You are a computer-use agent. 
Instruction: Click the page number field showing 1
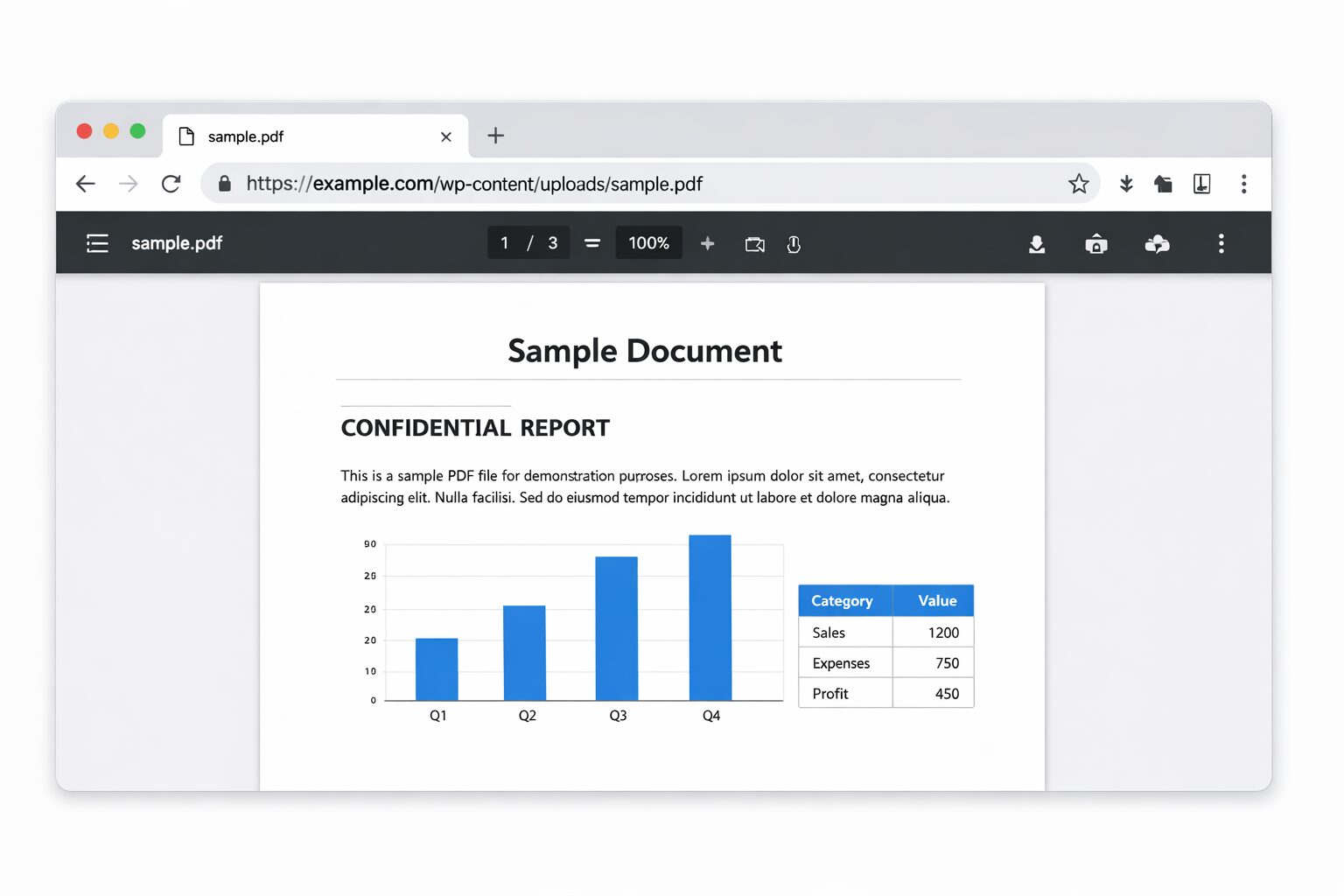[505, 243]
